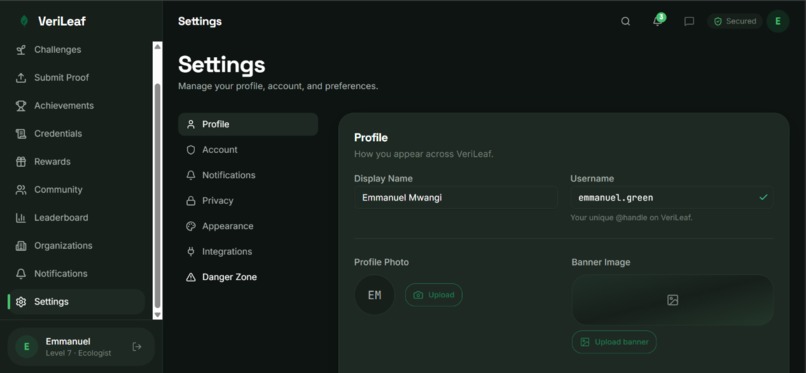Image resolution: width=806 pixels, height=373 pixels.
Task: Click the Upload banner button
Action: pos(614,342)
